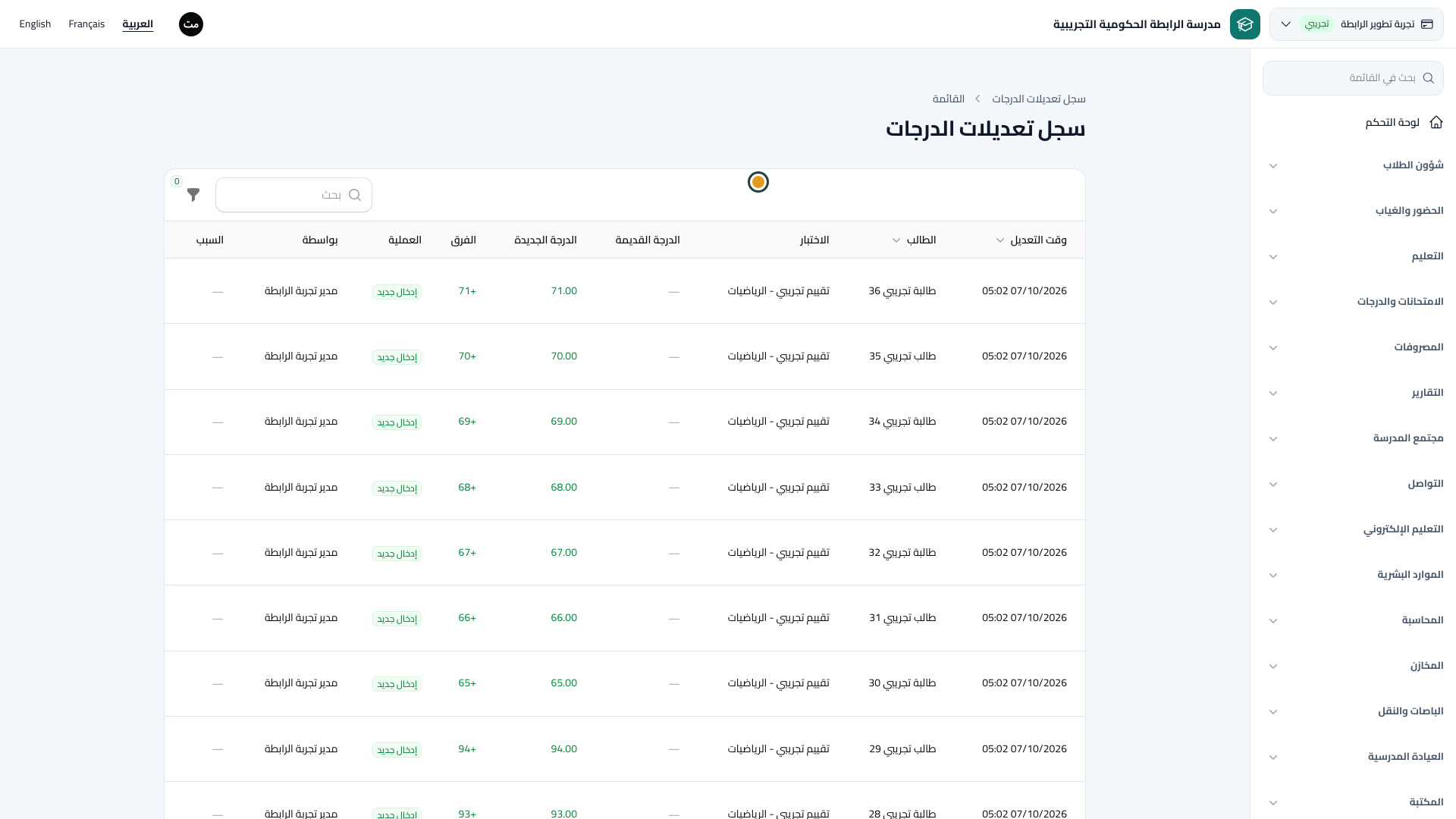This screenshot has height=819, width=1456.
Task: Click the sidebar search magnifier icon
Action: click(1429, 78)
